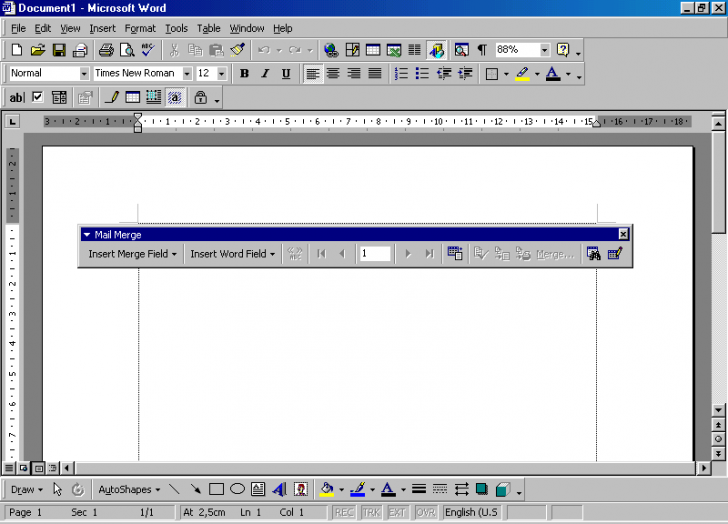The height and width of the screenshot is (524, 728).
Task: Go to next mail merge record
Action: (x=408, y=254)
